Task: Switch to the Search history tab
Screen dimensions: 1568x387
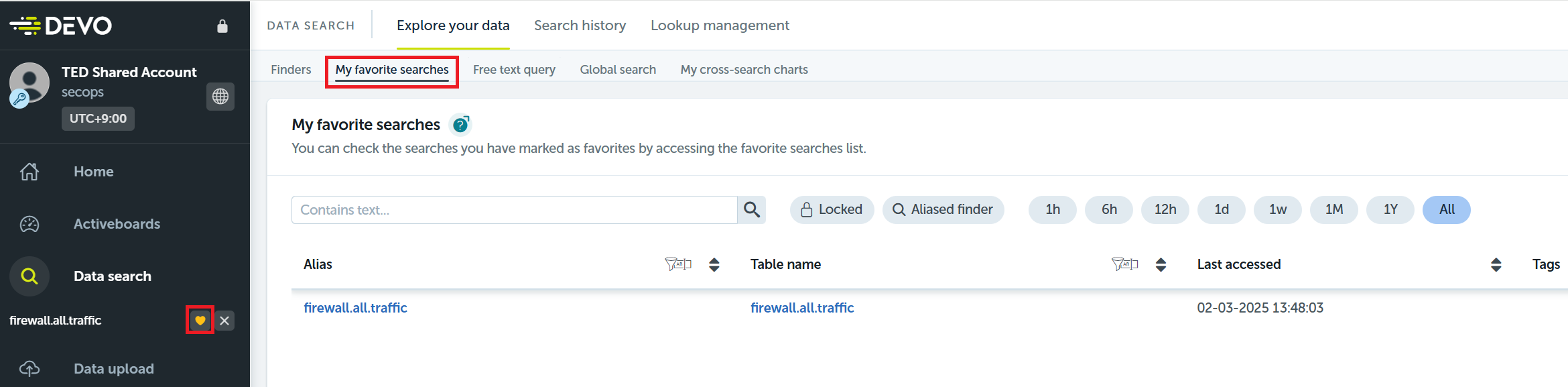Action: [580, 25]
